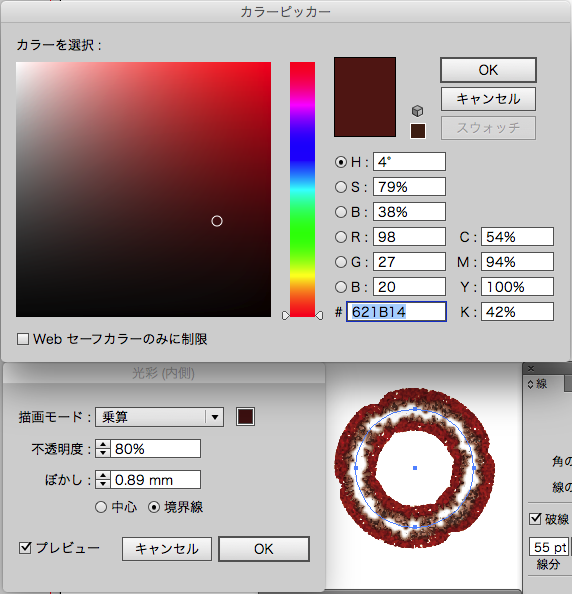The height and width of the screenshot is (594, 572).
Task: Click the G value field showing 27
Action: tap(409, 262)
